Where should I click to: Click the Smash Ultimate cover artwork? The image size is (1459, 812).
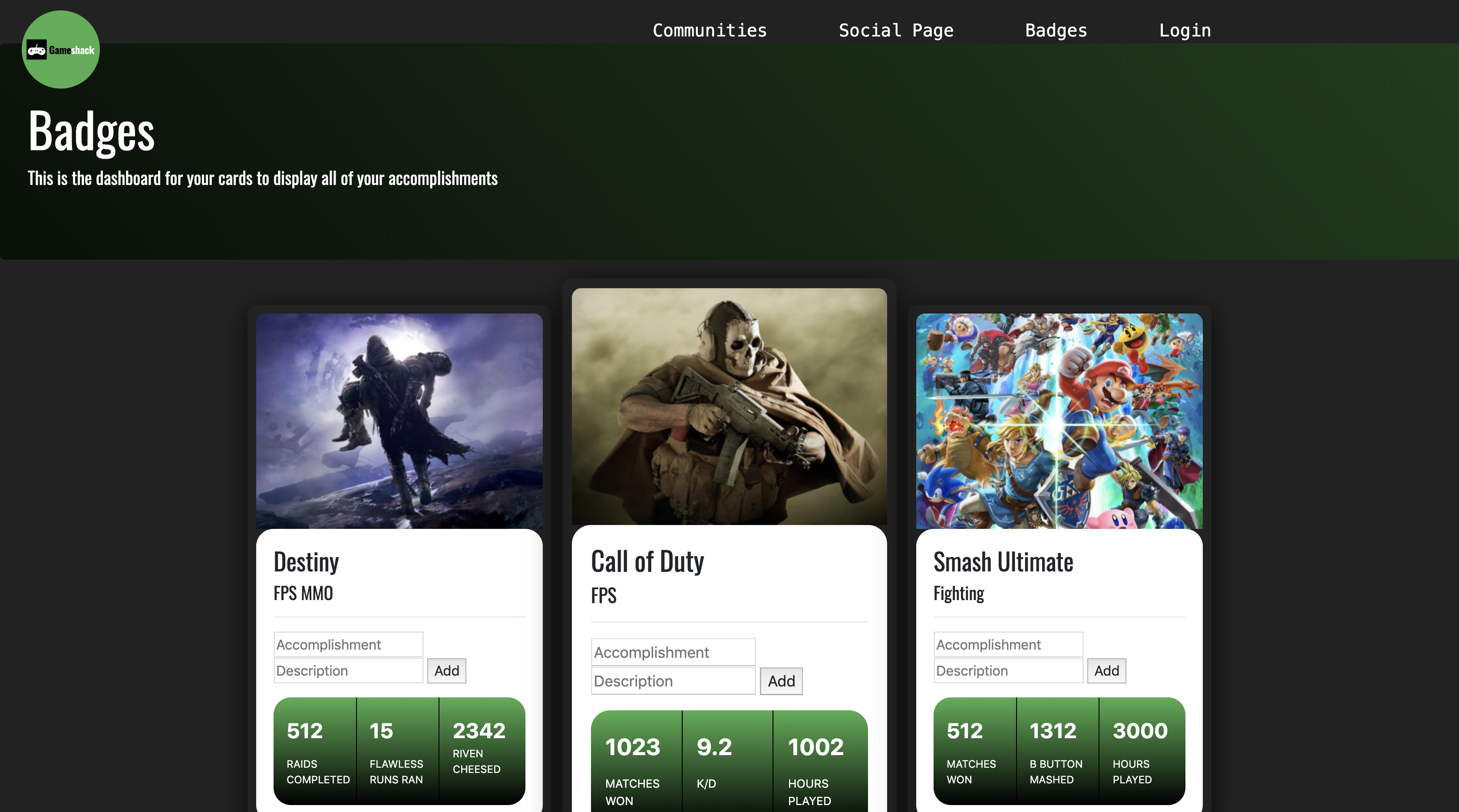pyautogui.click(x=1059, y=421)
